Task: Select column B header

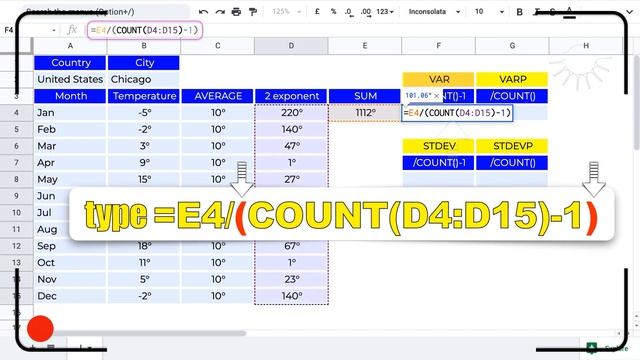Action: coord(144,46)
